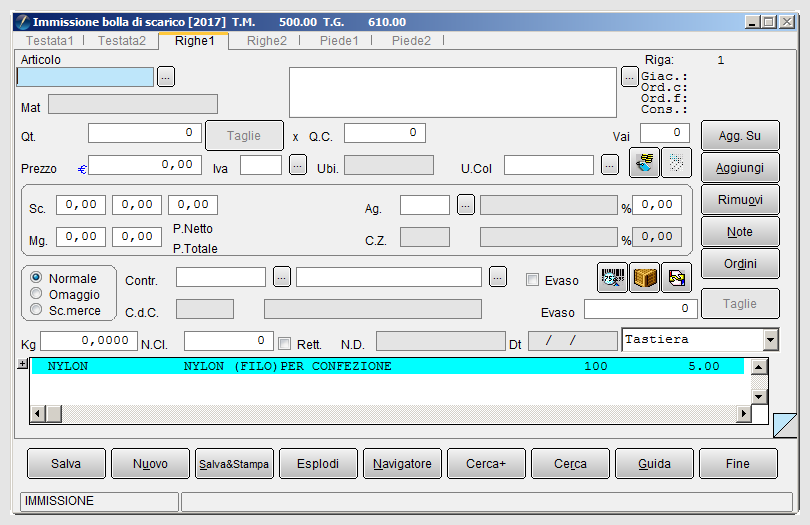
Task: Click the application icon in the title bar
Action: [22, 22]
